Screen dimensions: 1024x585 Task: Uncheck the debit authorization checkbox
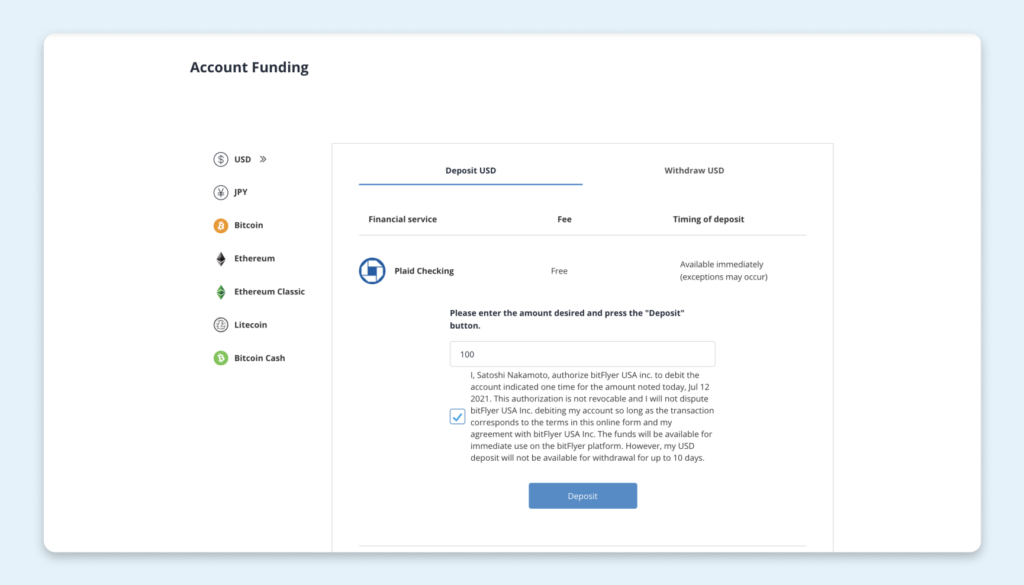(457, 417)
